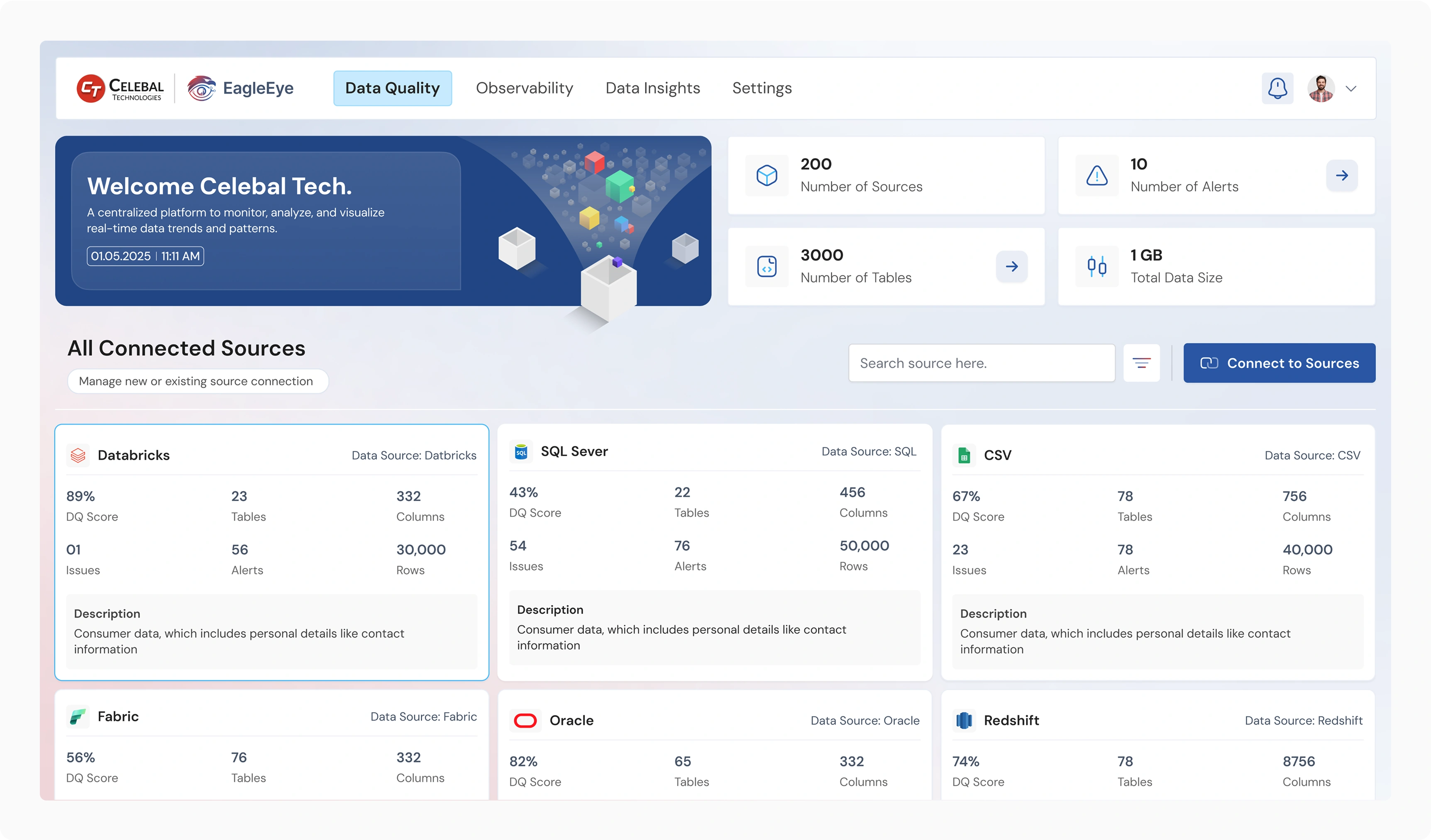Expand the user profile dropdown chevron
The height and width of the screenshot is (840, 1431).
coord(1351,88)
